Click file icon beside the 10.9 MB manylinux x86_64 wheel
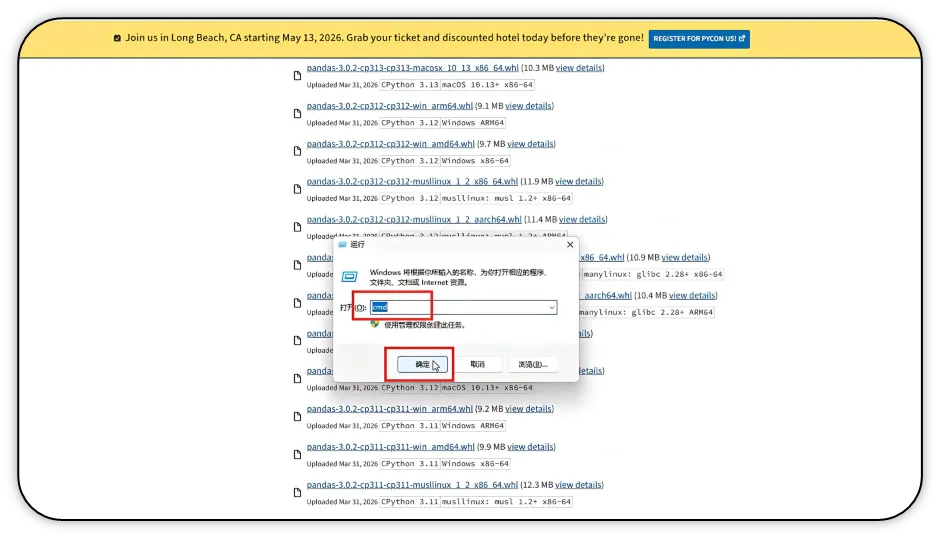Screen dimensions: 940x538 point(297,265)
